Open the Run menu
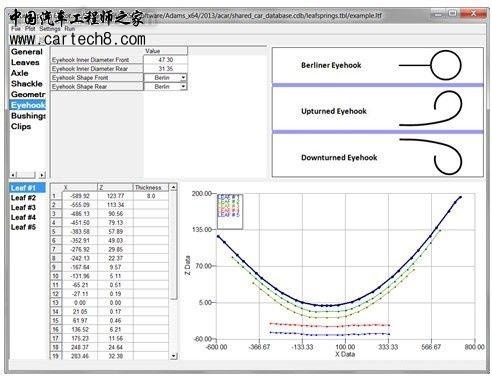The image size is (492, 376). [x=70, y=29]
